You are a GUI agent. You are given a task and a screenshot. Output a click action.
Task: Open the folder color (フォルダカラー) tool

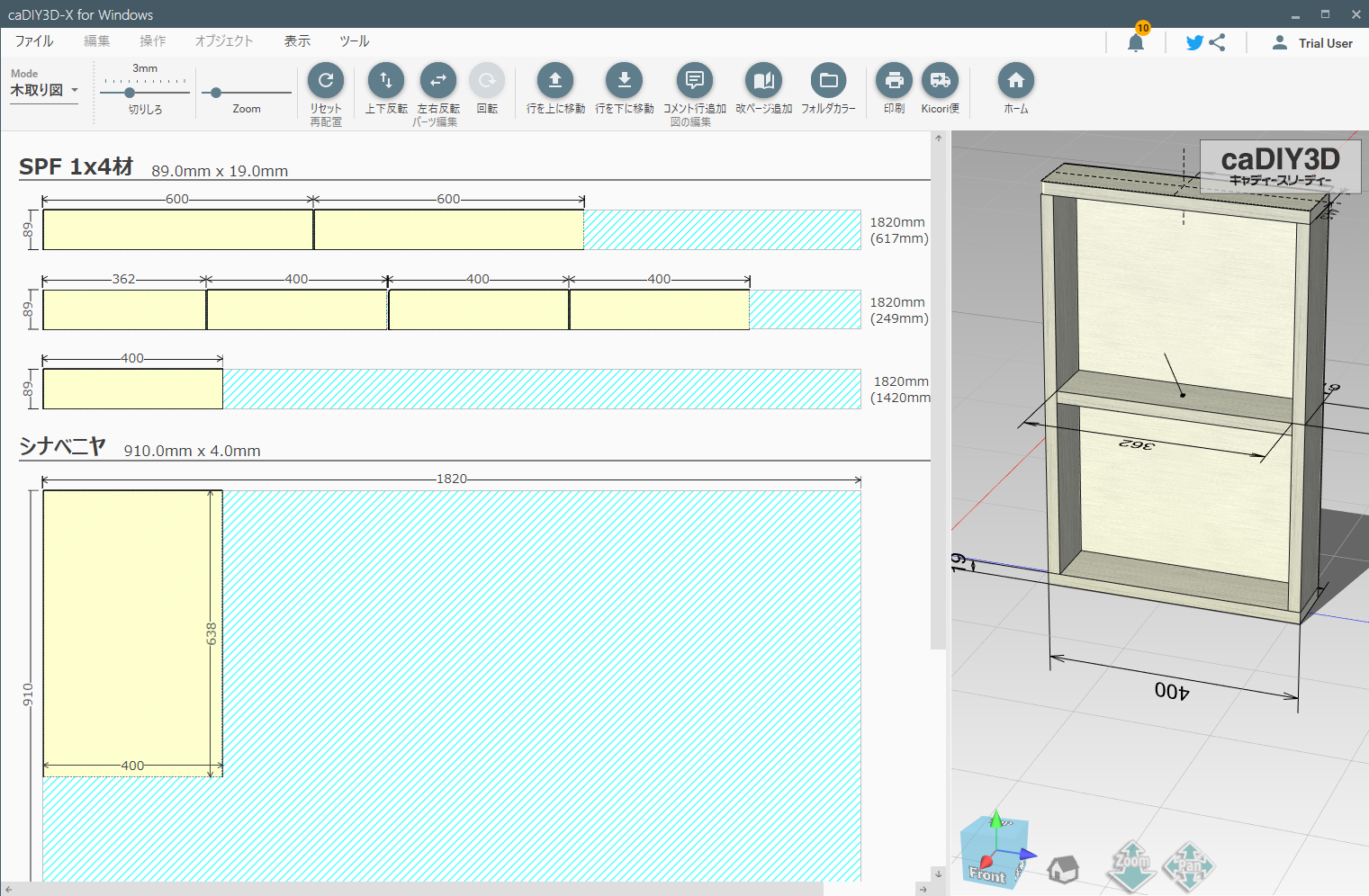pyautogui.click(x=829, y=81)
